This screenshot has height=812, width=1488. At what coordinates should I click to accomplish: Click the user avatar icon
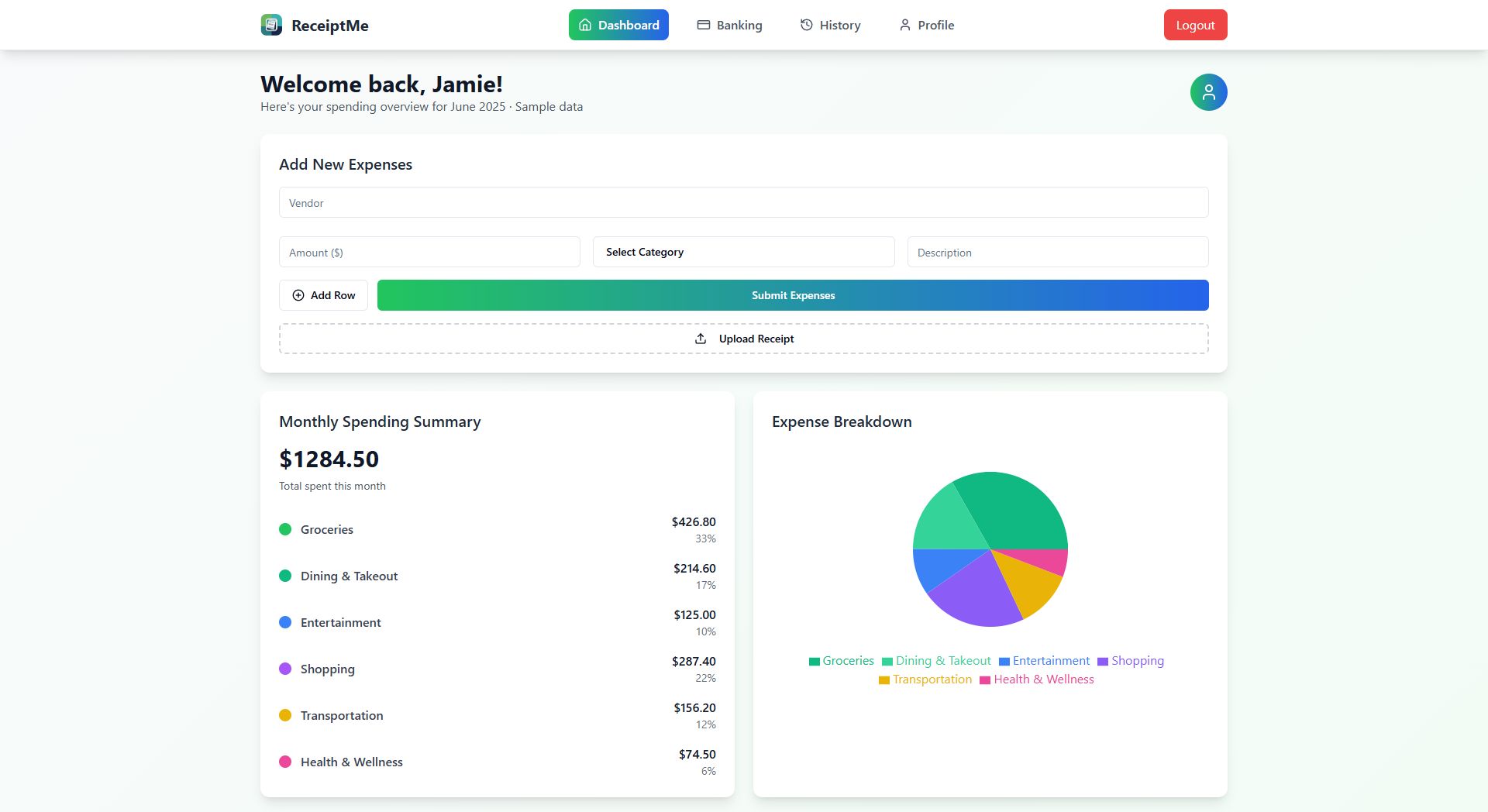click(1208, 92)
